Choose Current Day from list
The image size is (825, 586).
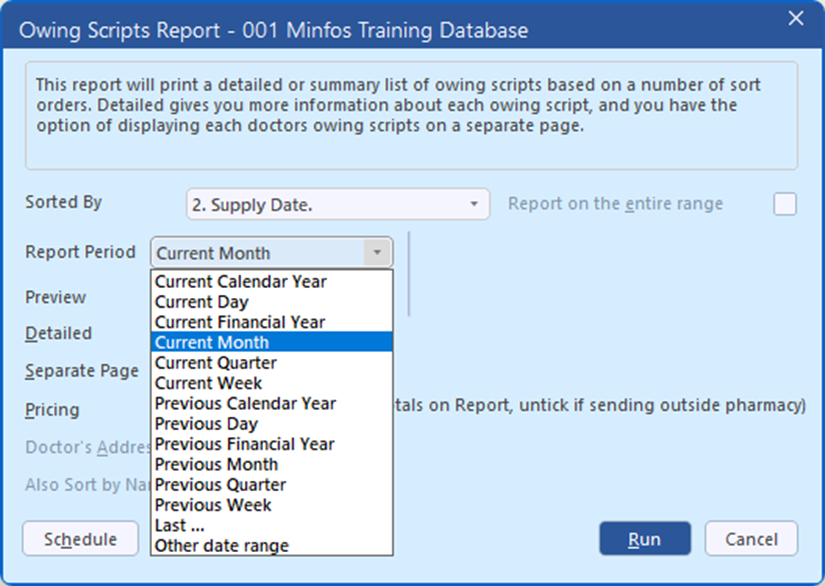(x=202, y=302)
